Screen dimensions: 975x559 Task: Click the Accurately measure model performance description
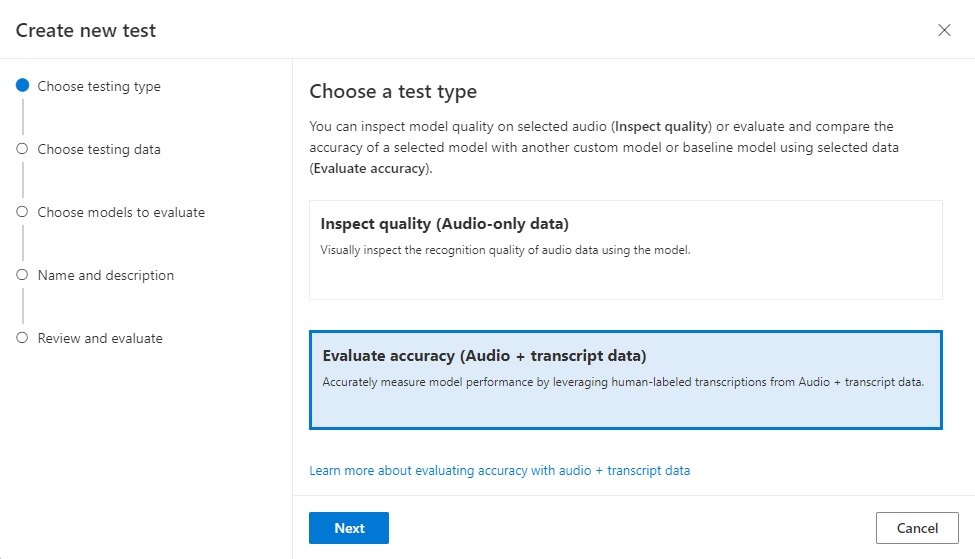pos(622,382)
